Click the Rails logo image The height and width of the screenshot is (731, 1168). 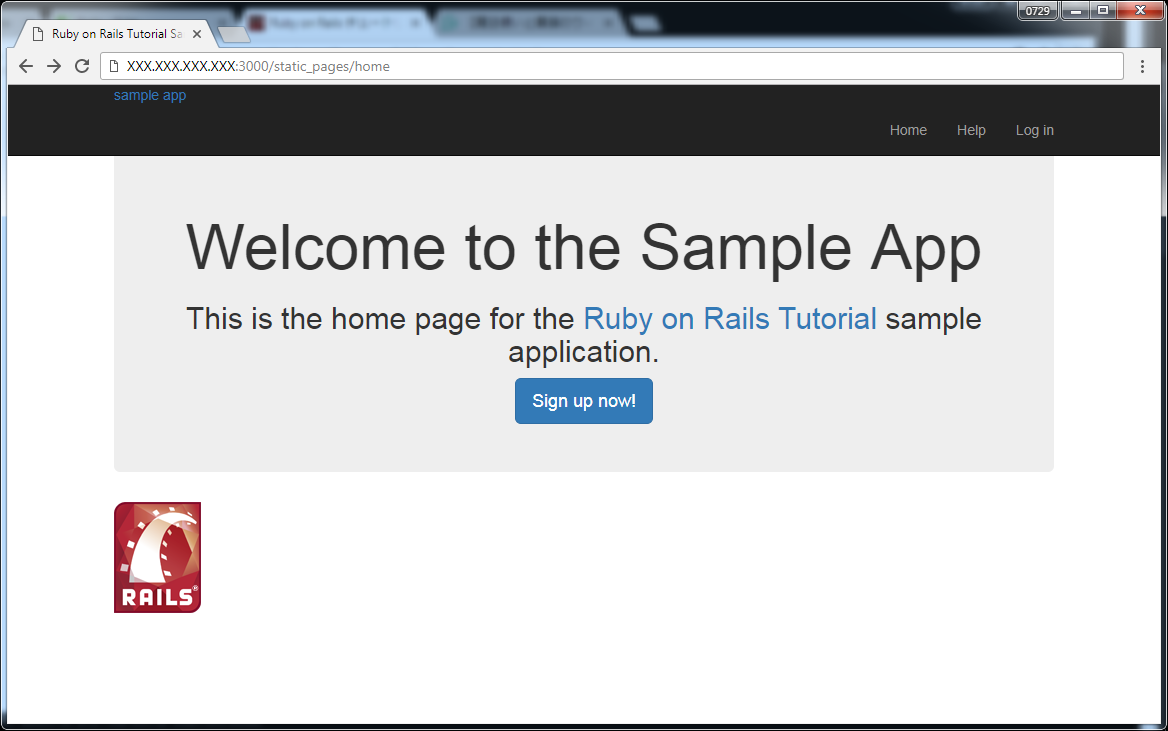coord(157,557)
